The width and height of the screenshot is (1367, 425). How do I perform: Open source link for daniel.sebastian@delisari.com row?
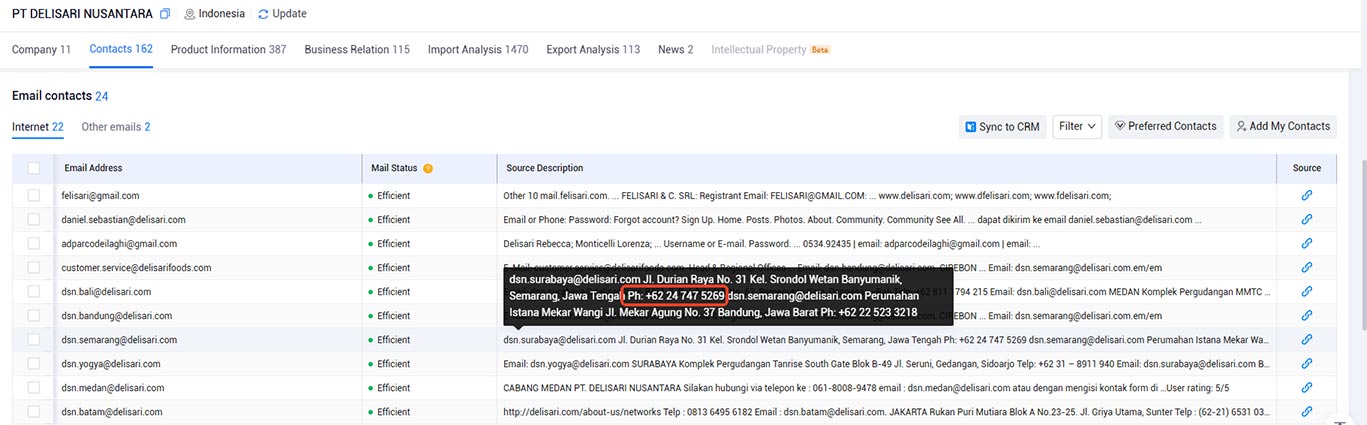1306,220
